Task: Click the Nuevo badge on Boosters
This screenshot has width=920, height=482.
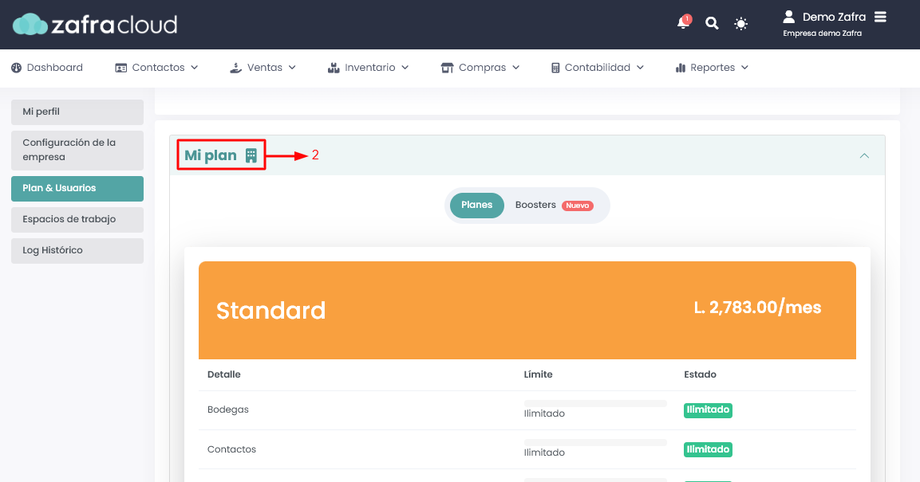Action: [577, 205]
